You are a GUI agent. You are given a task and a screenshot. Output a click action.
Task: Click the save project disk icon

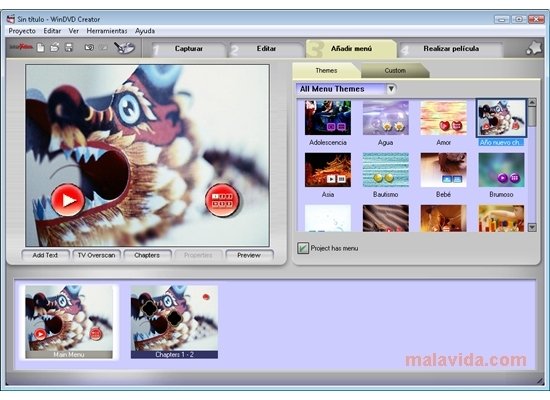[69, 48]
